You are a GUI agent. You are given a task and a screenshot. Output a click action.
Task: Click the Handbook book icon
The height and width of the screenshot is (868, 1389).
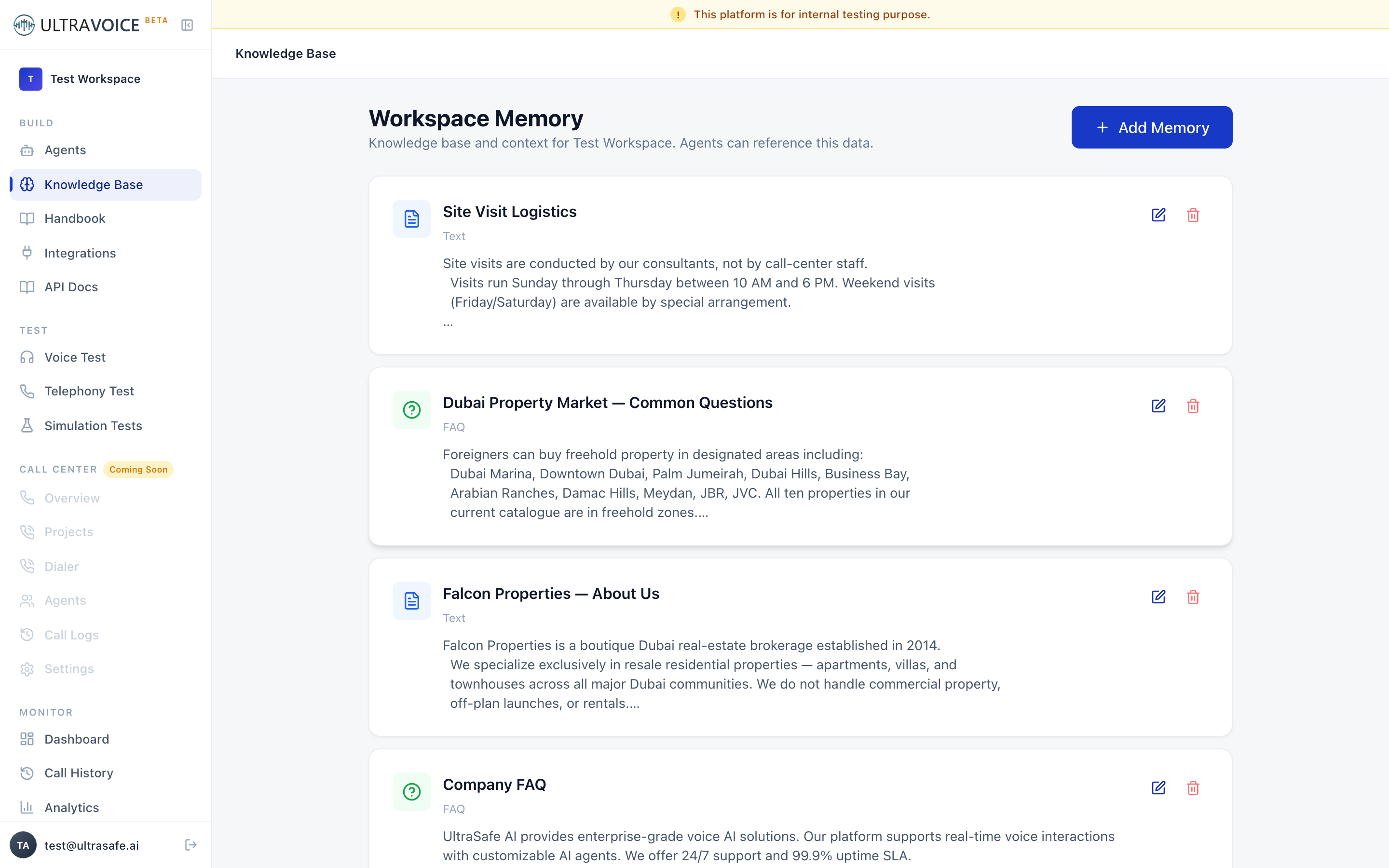click(27, 219)
